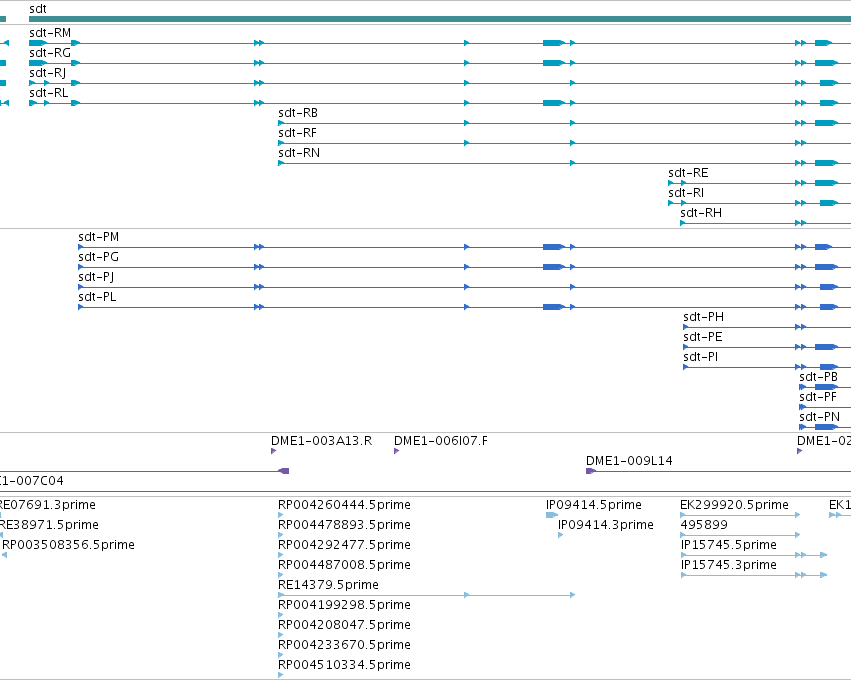Select the RP004292477.5prime EST
The width and height of the screenshot is (851, 680).
pos(344,545)
